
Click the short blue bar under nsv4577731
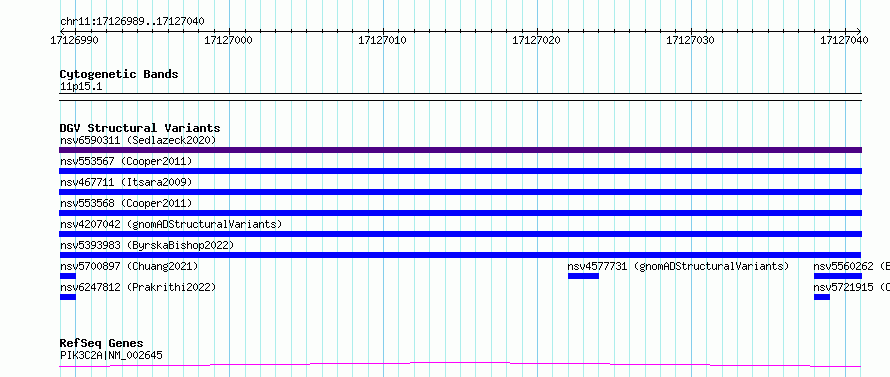583,276
